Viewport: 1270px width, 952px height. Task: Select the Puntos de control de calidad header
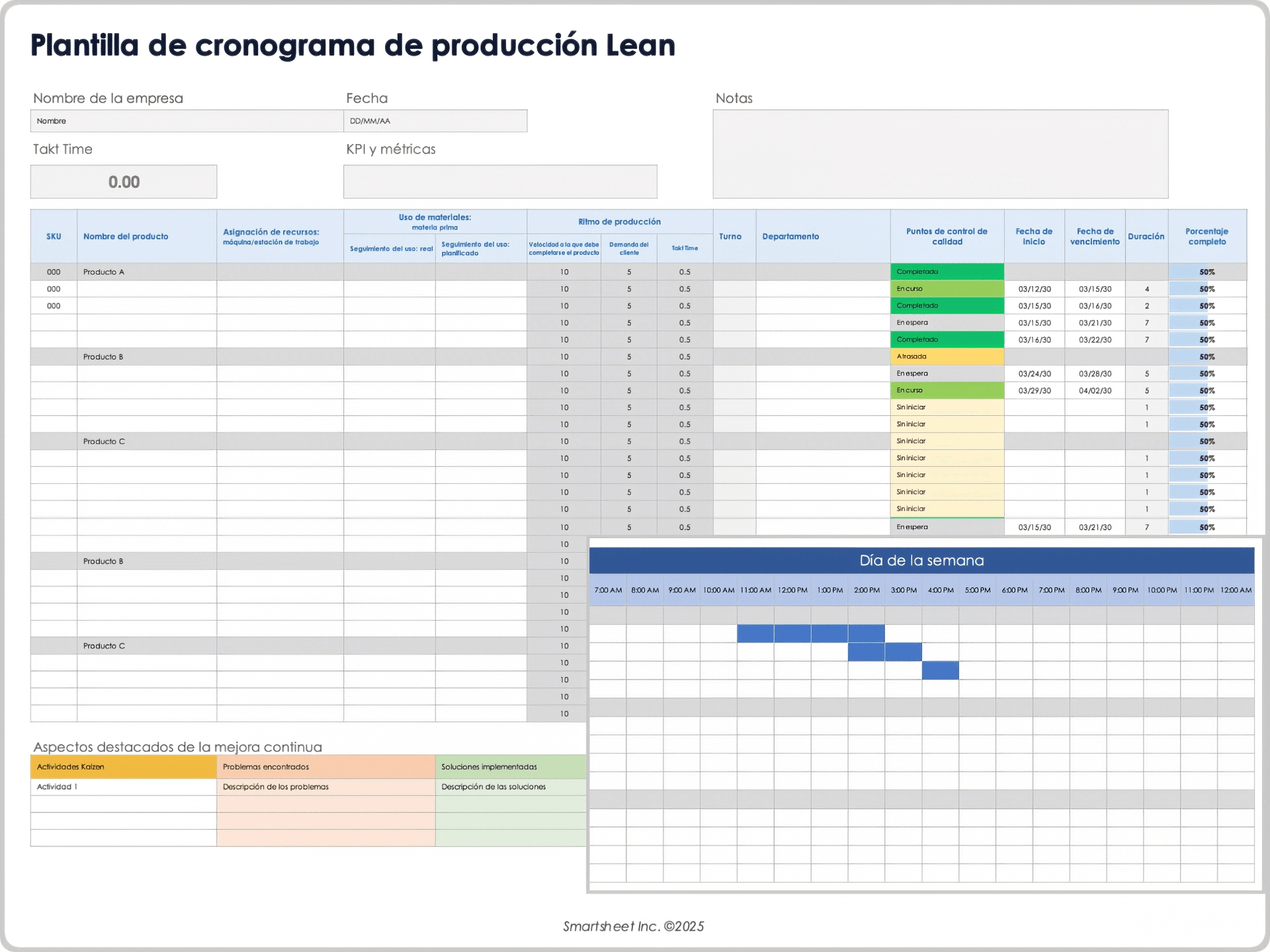point(947,237)
